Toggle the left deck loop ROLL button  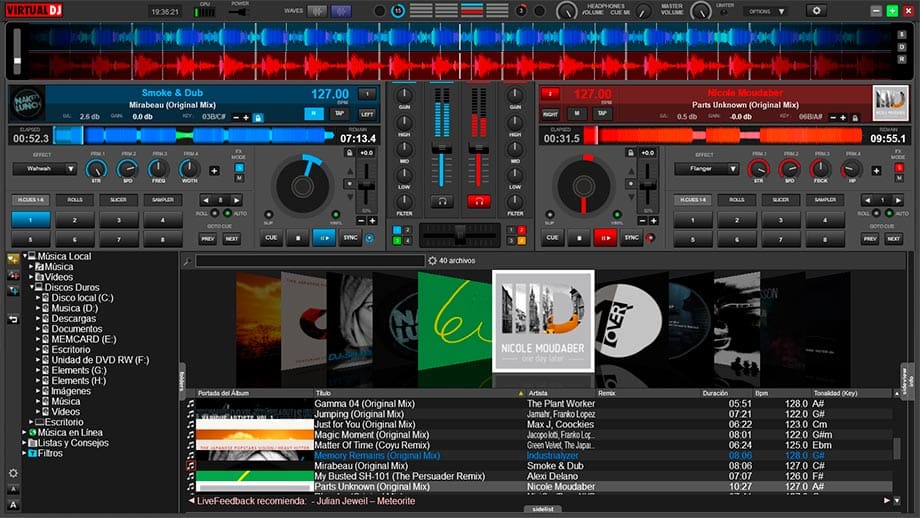(215, 214)
